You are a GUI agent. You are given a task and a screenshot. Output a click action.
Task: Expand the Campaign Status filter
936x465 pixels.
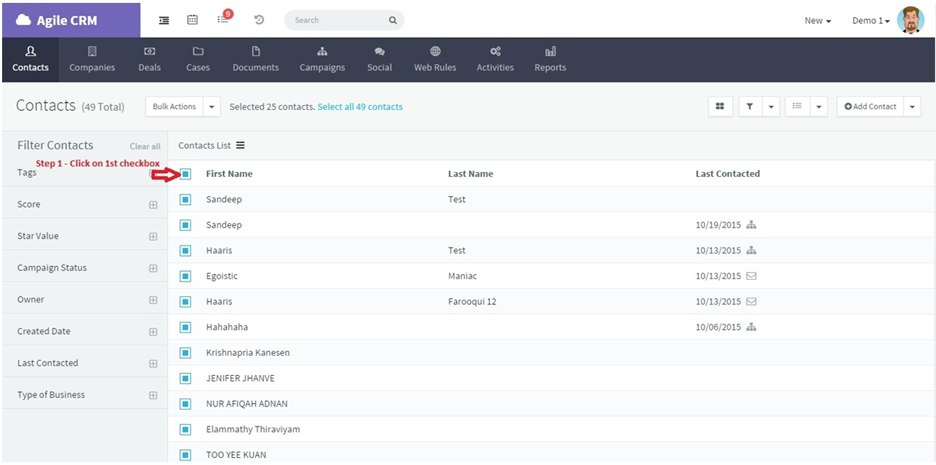coord(153,268)
